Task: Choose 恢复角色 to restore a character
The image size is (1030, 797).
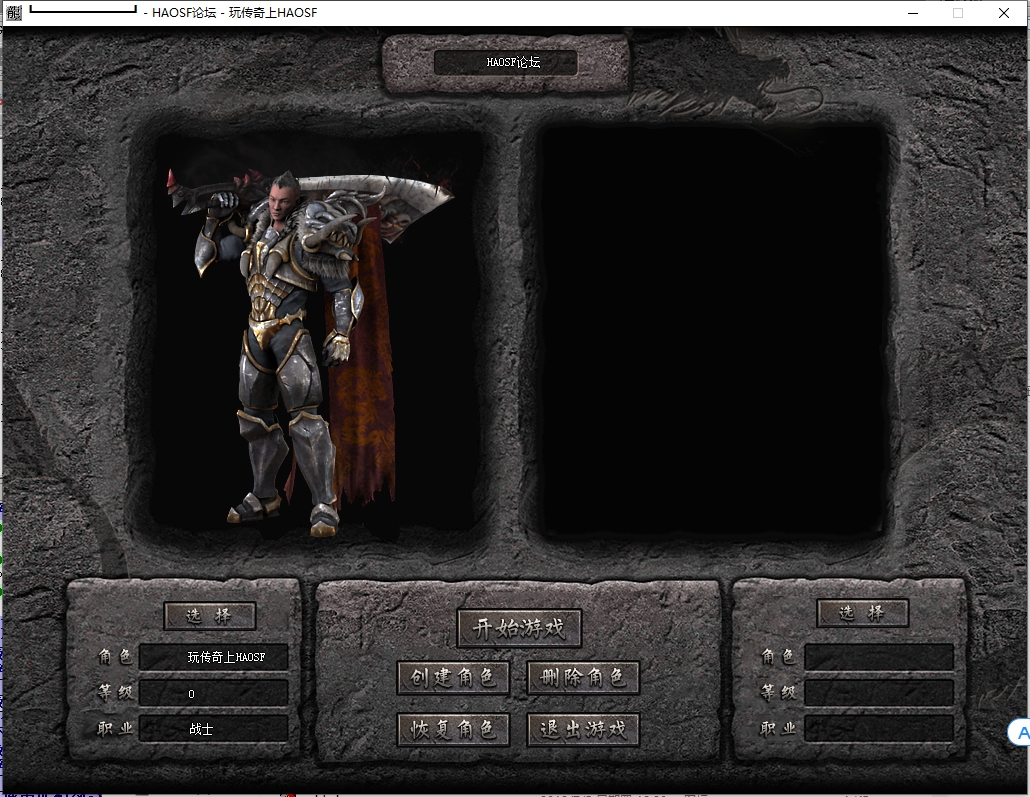Action: (x=453, y=729)
